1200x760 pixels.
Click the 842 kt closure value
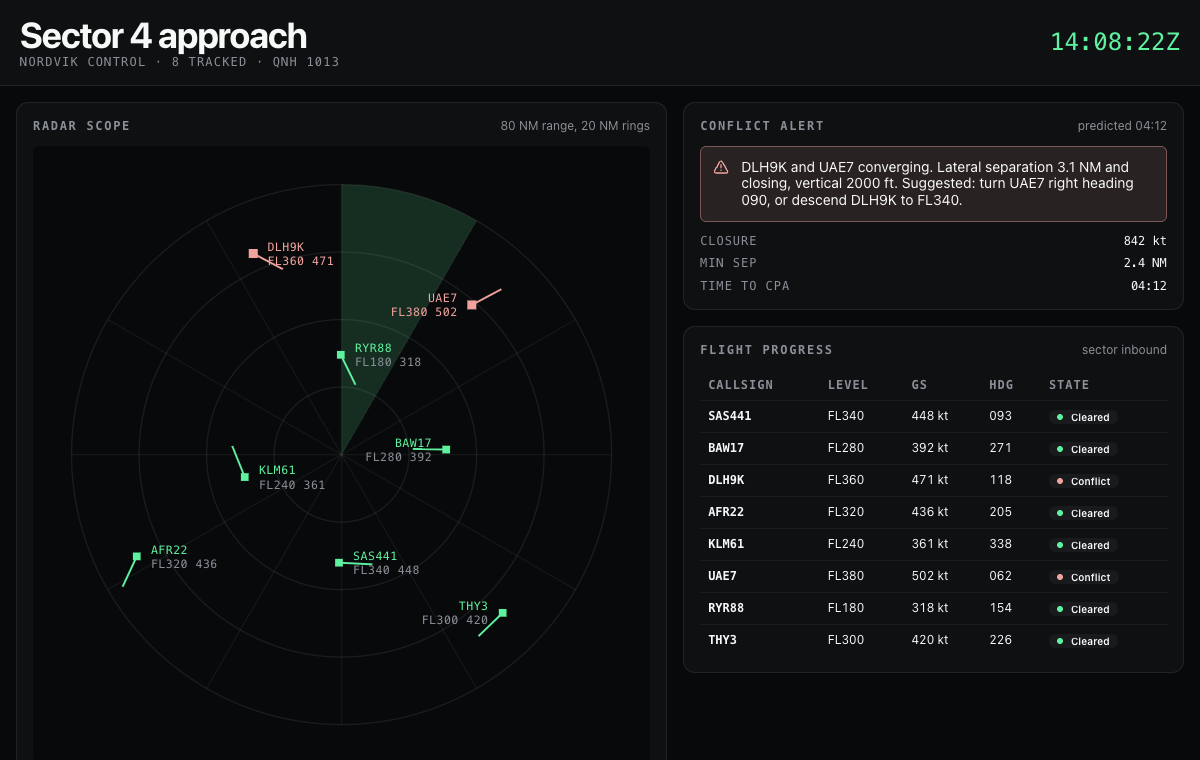point(1145,241)
